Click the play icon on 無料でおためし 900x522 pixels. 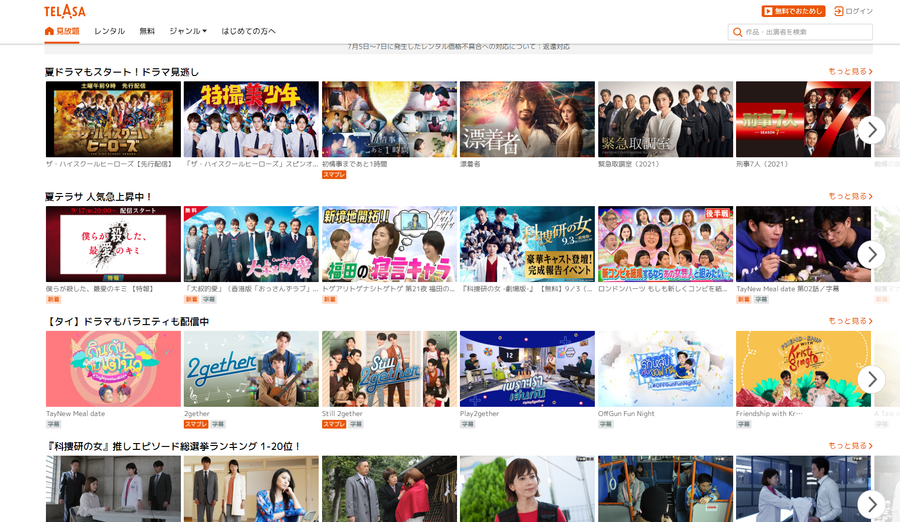(x=767, y=11)
